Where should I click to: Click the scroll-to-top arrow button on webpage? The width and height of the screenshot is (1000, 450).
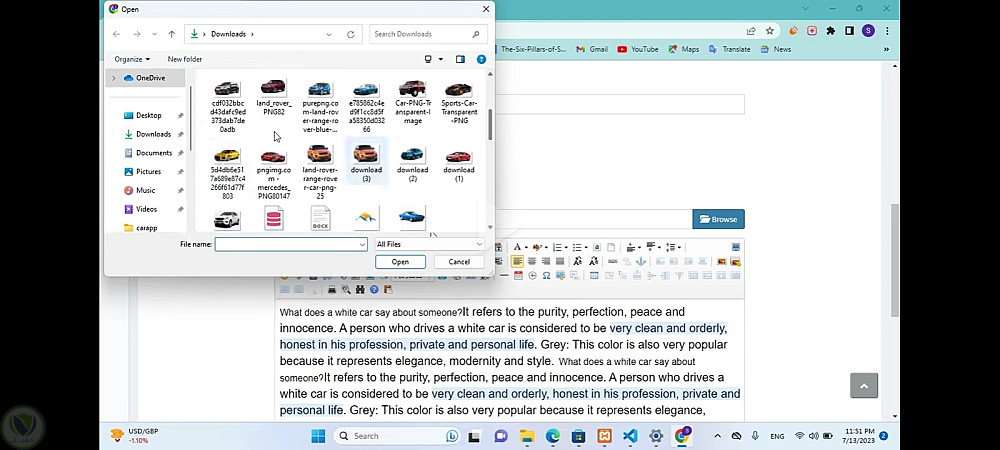click(x=864, y=386)
